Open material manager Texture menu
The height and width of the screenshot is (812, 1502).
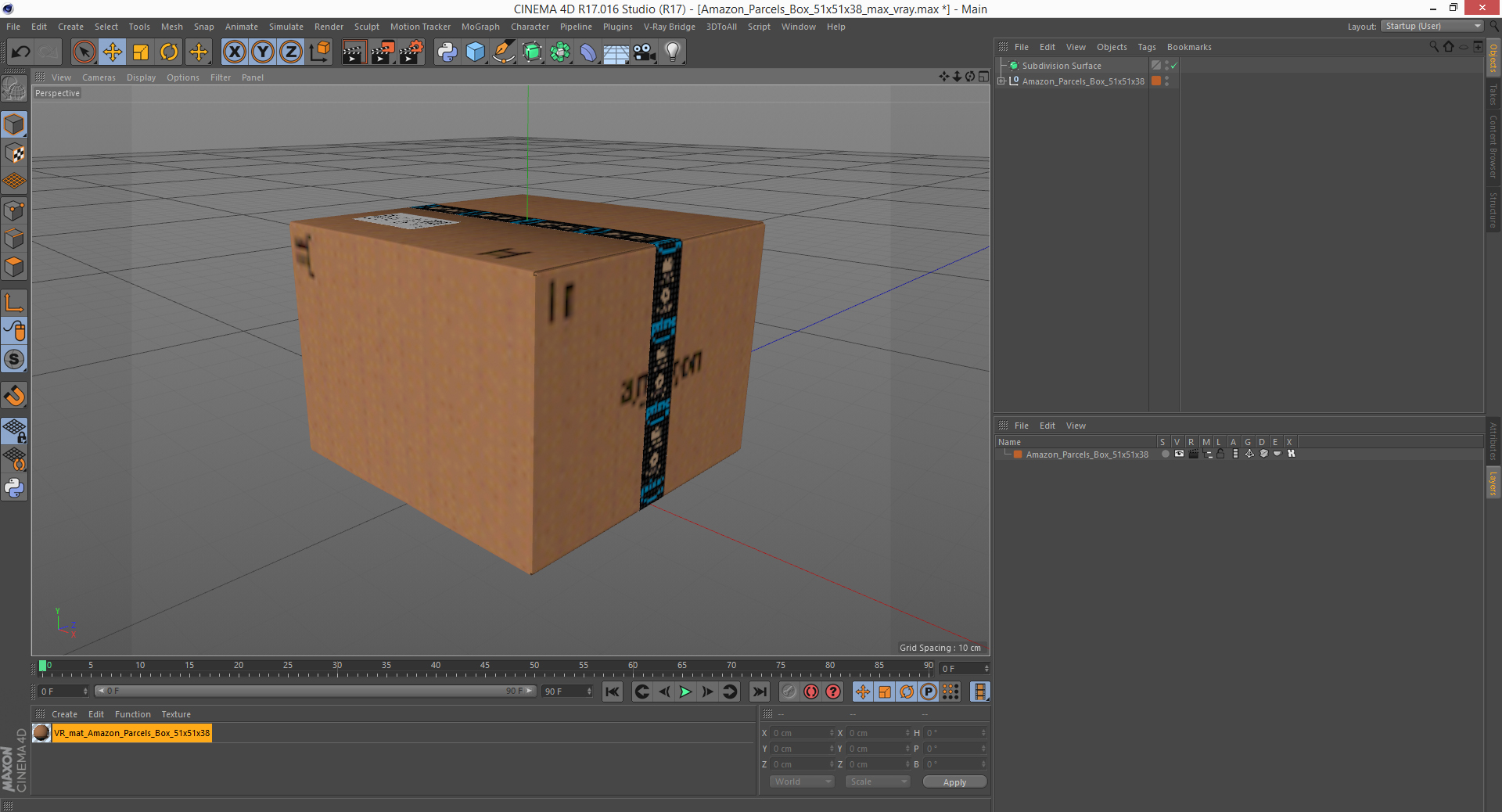coord(176,714)
